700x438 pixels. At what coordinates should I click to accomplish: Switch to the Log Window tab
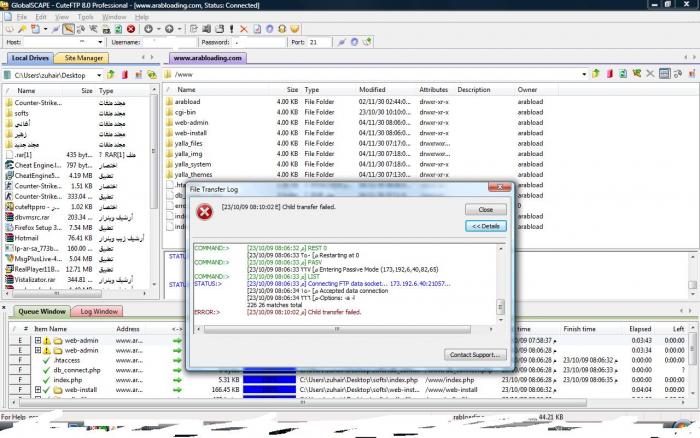99,312
